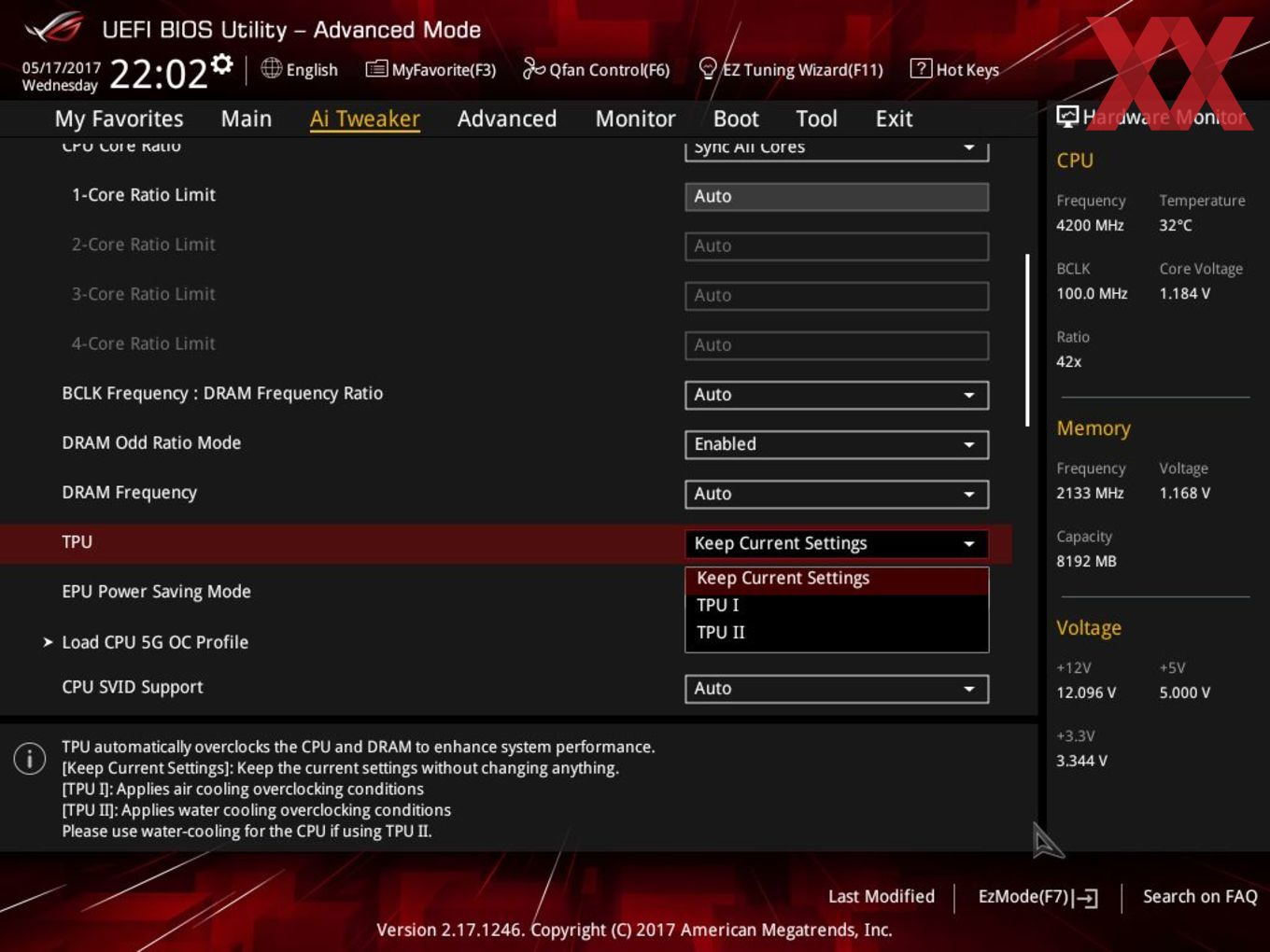The height and width of the screenshot is (952, 1270).
Task: Open the DRAM Frequency dropdown
Action: [x=837, y=494]
